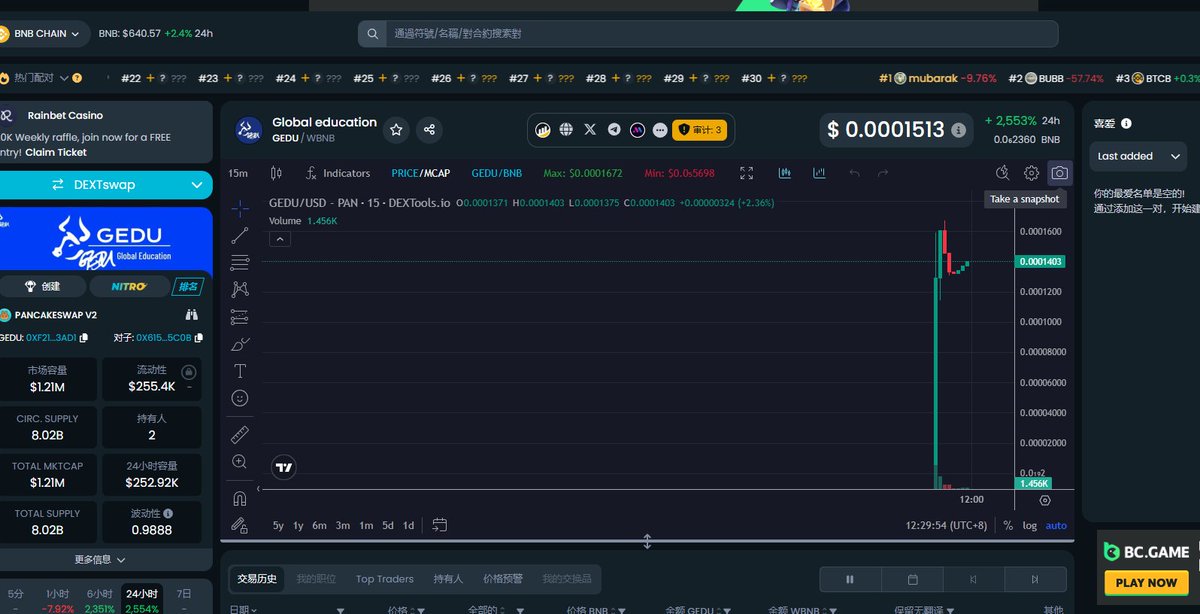Select the pattern drawing tool

coord(240,290)
